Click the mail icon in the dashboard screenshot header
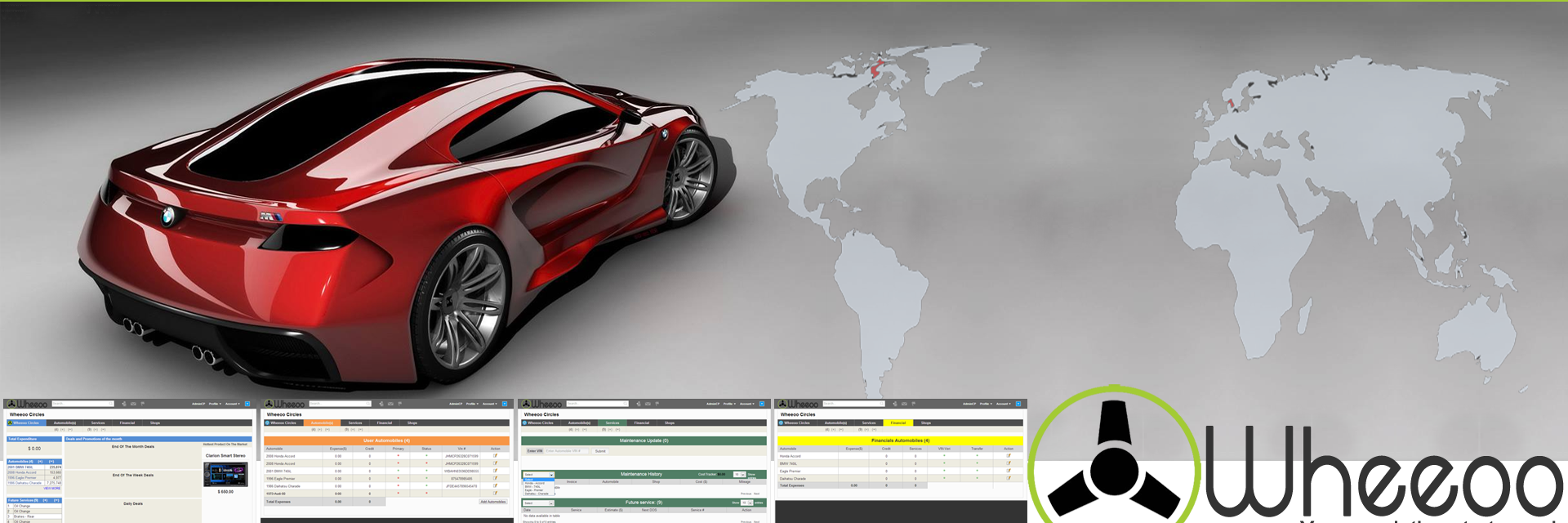The height and width of the screenshot is (523, 1568). pyautogui.click(x=133, y=404)
